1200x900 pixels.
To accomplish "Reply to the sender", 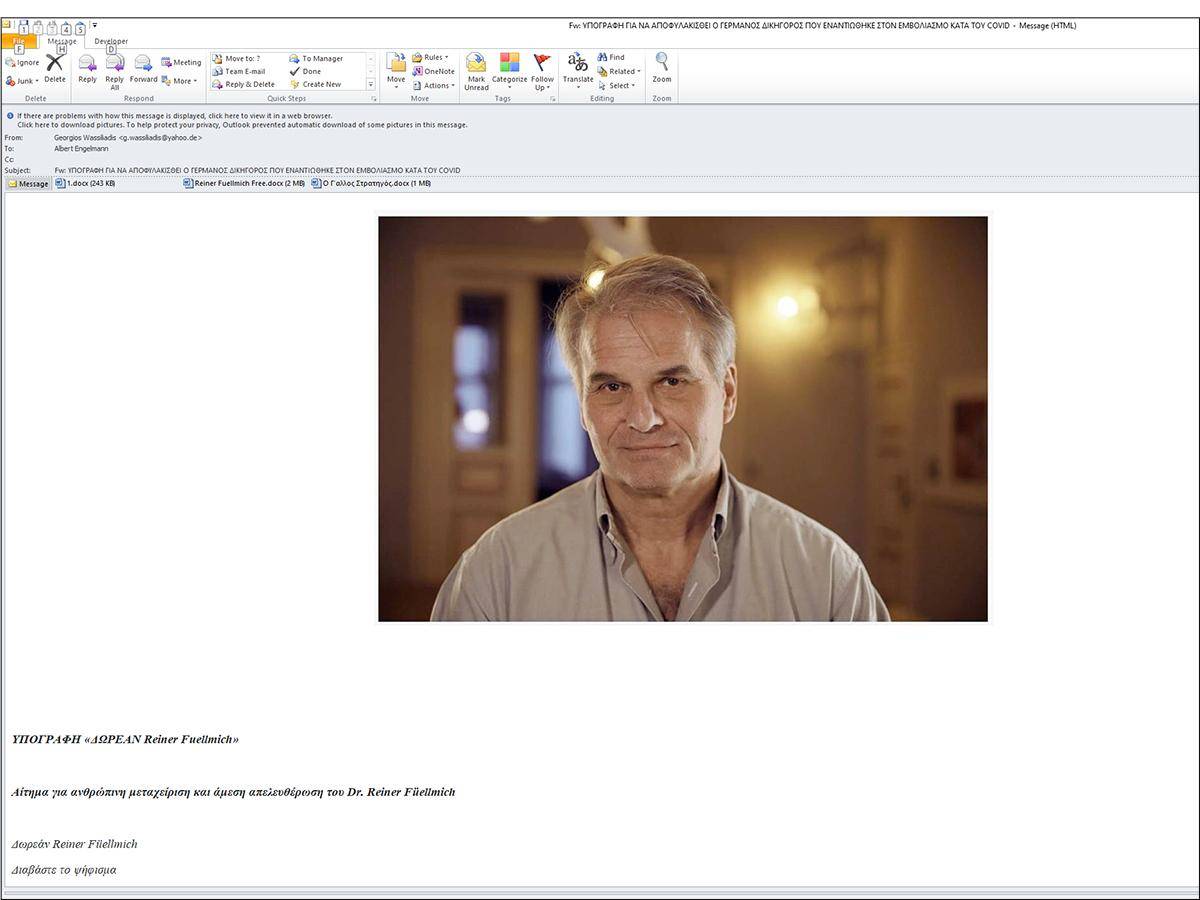I will (x=87, y=69).
